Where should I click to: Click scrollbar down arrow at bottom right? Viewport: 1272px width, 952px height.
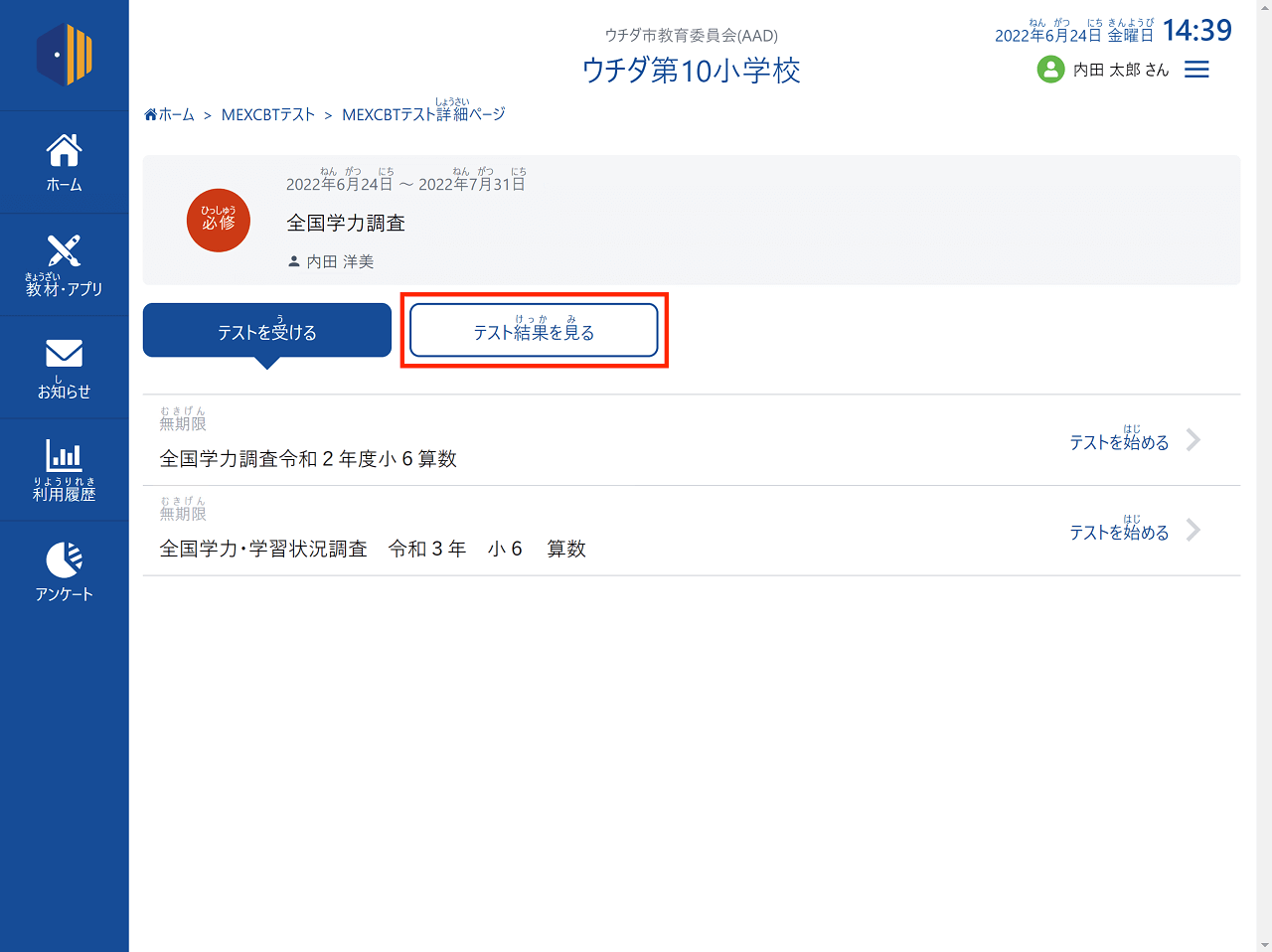1264,944
